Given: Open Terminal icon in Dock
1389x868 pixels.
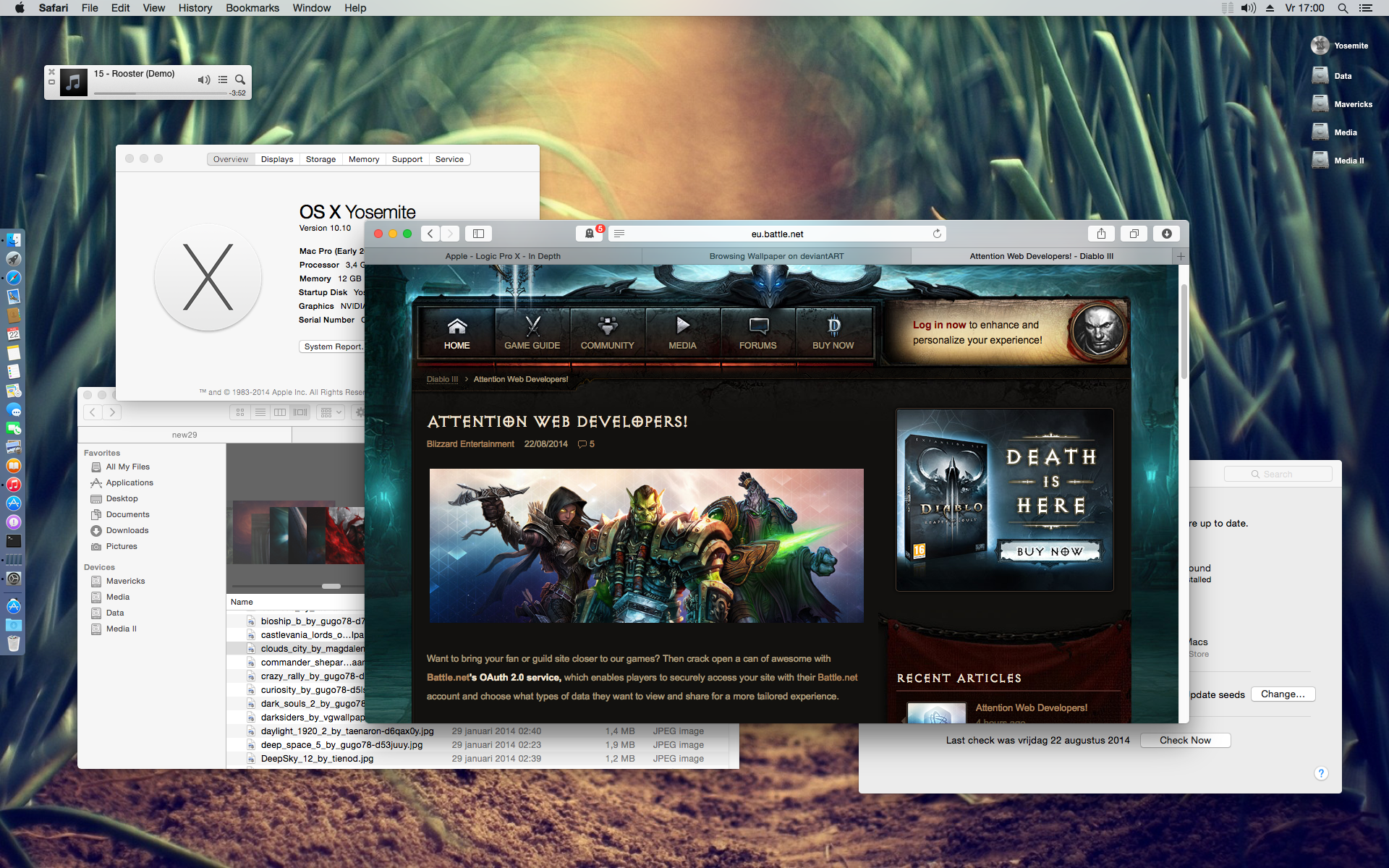Looking at the screenshot, I should point(14,541).
